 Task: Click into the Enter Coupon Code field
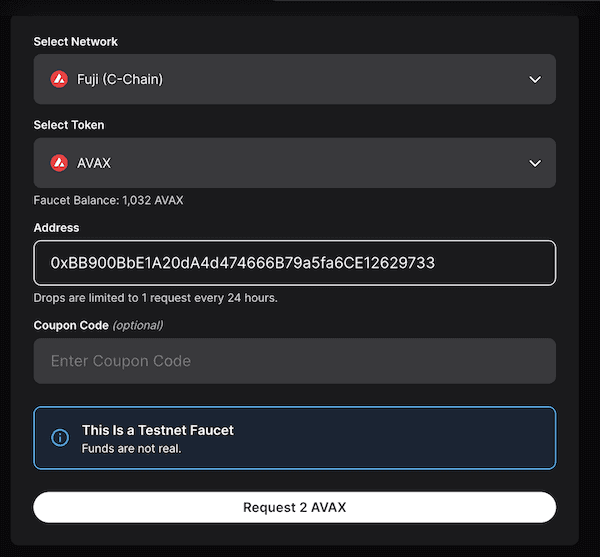pyautogui.click(x=294, y=361)
